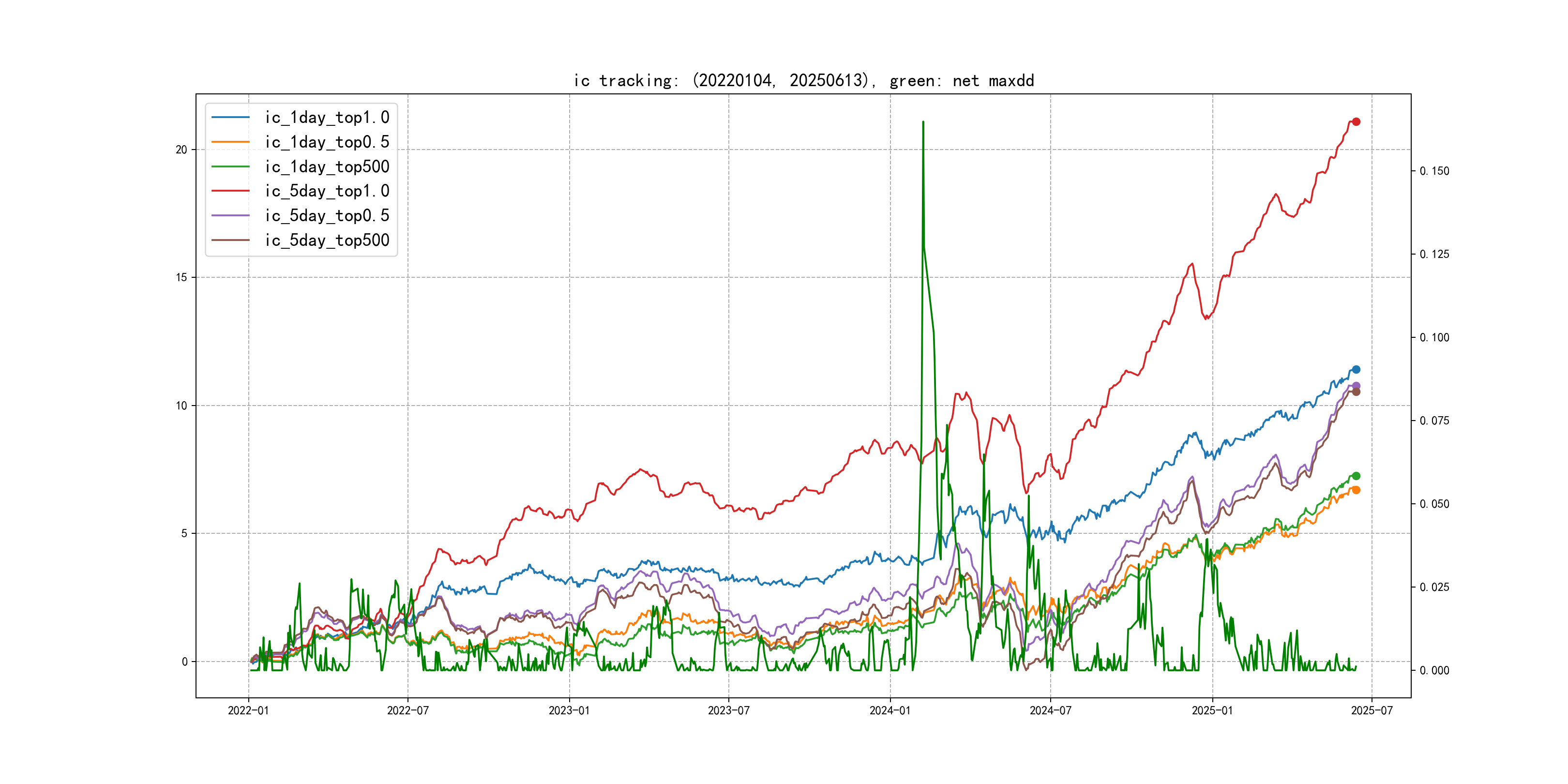The width and height of the screenshot is (1568, 784).
Task: Click the right axis 0.150 tick label
Action: click(1434, 171)
